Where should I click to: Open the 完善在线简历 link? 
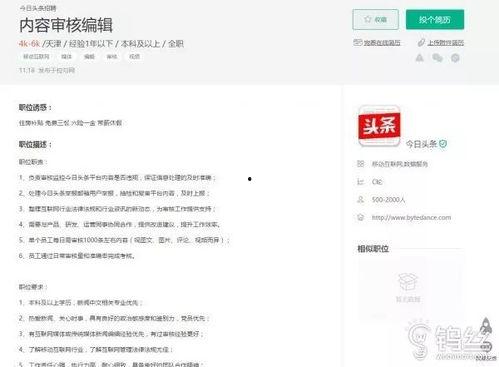(382, 43)
